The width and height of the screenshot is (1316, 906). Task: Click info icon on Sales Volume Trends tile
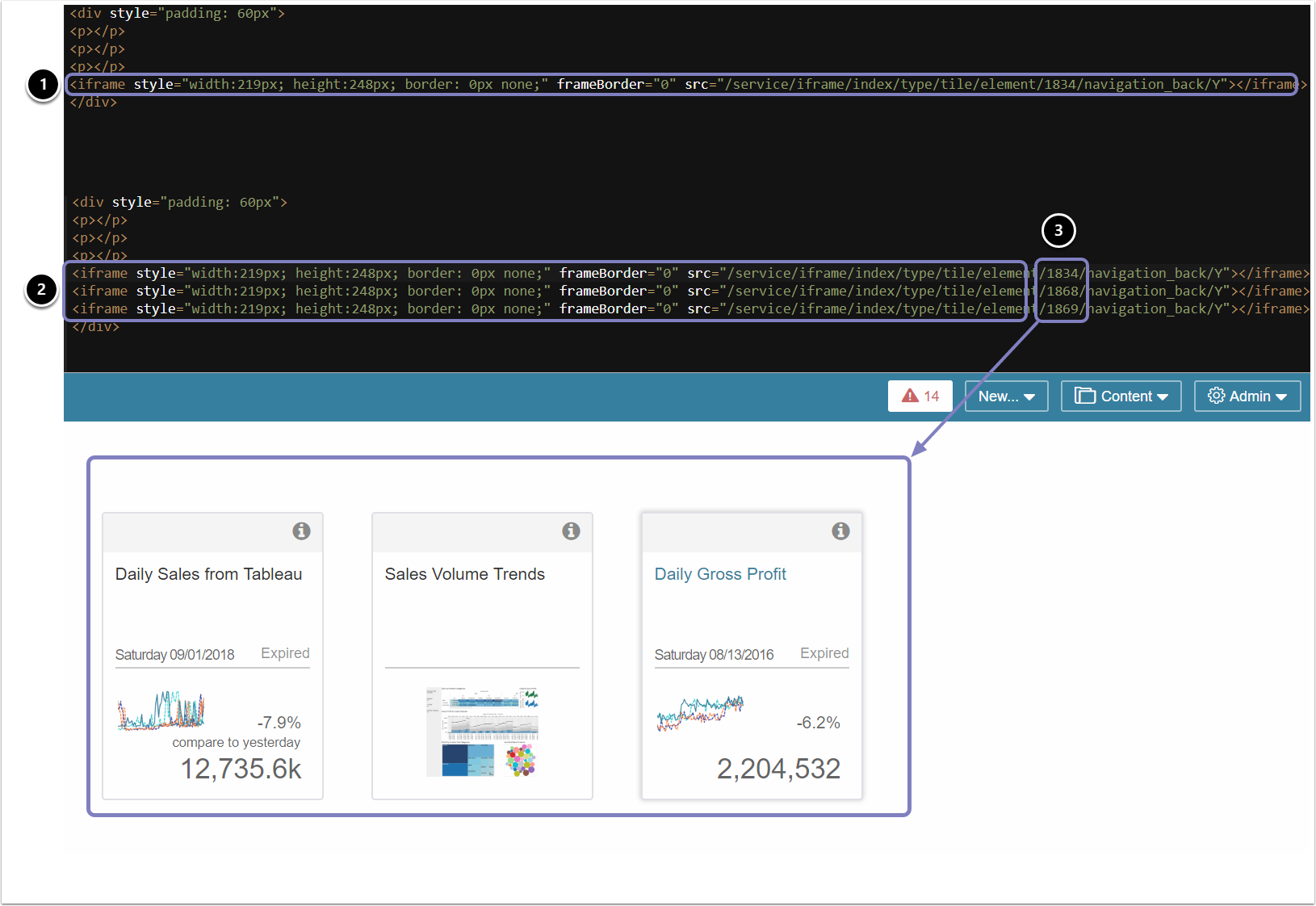(x=571, y=531)
